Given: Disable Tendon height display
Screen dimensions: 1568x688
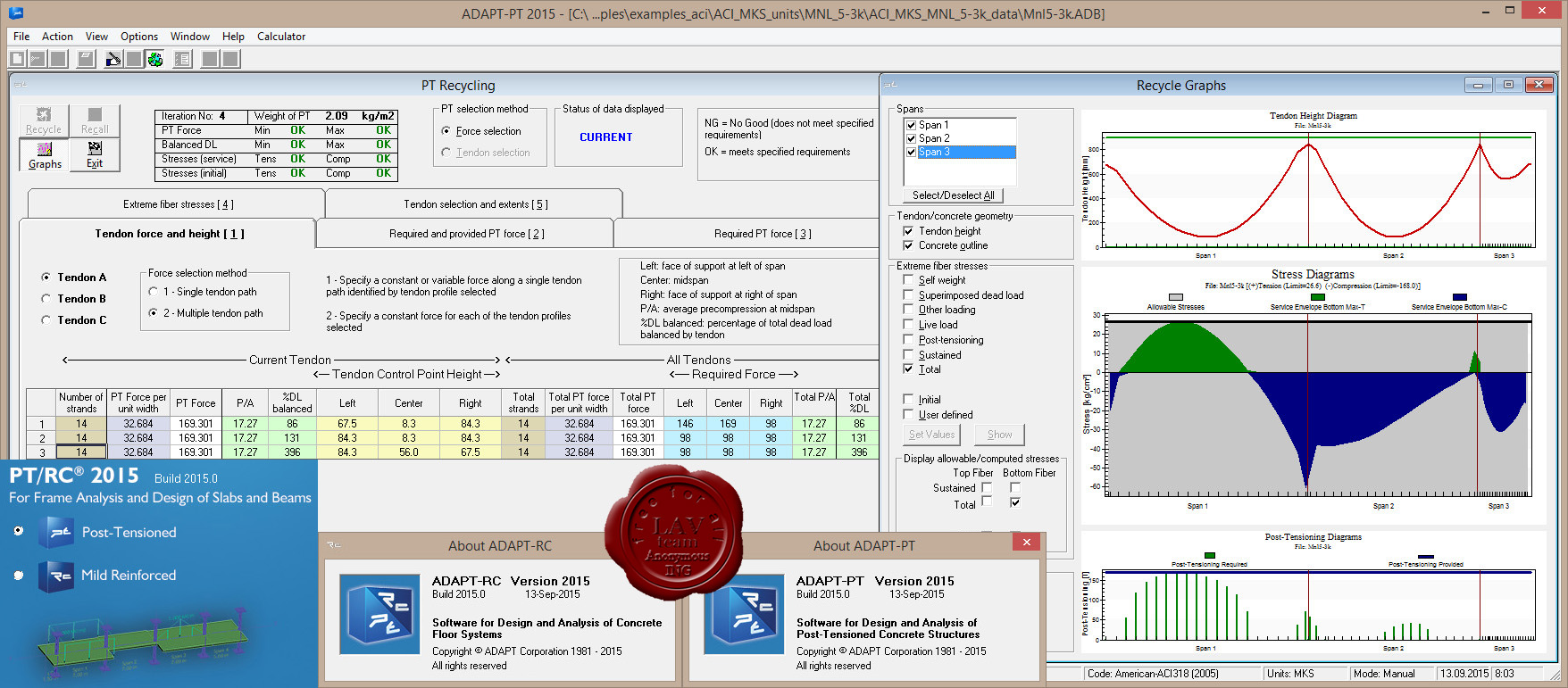Looking at the screenshot, I should (908, 231).
